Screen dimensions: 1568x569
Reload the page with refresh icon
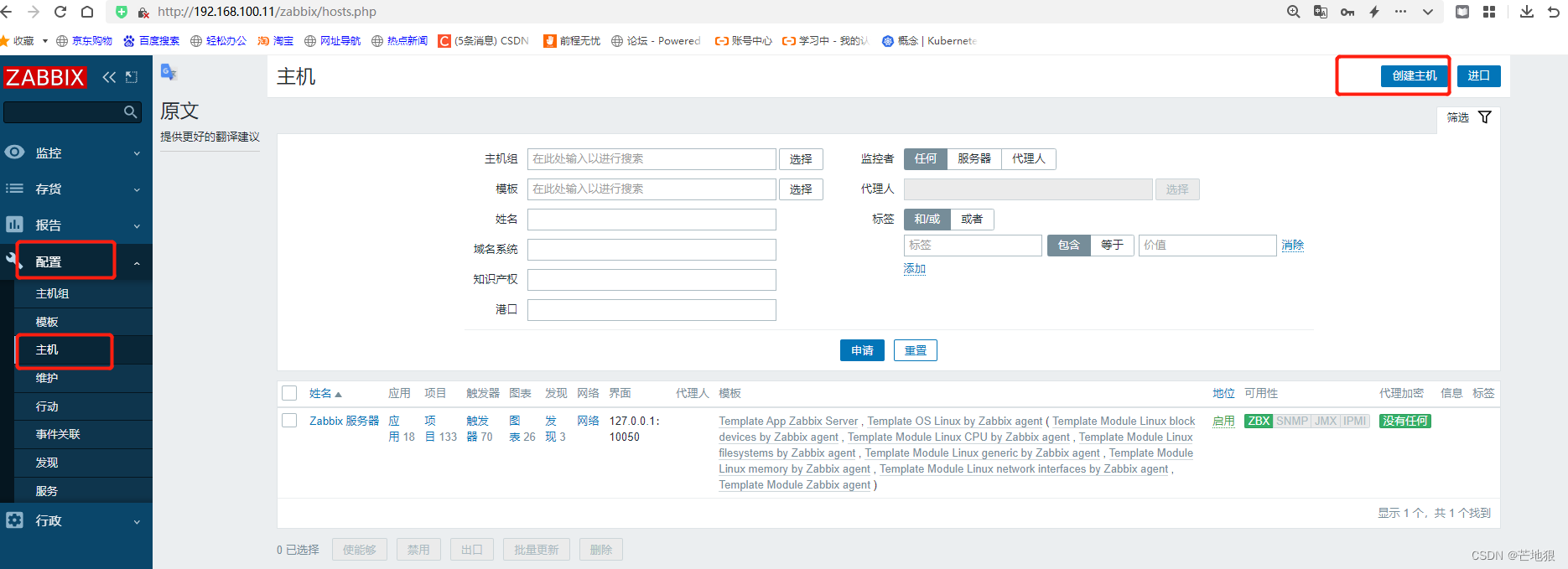[x=60, y=12]
